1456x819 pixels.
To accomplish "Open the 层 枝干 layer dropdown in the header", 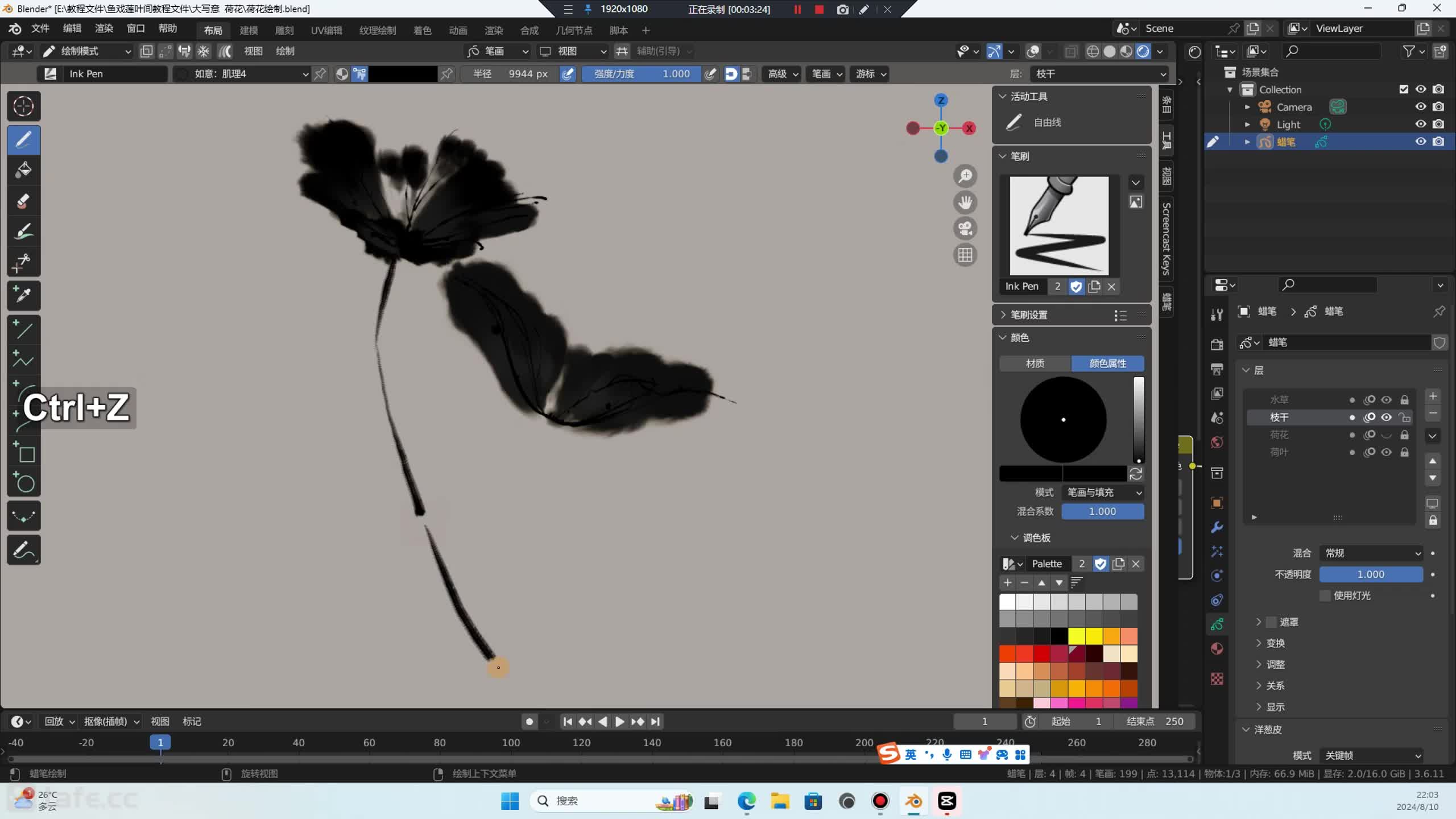I will point(1099,74).
